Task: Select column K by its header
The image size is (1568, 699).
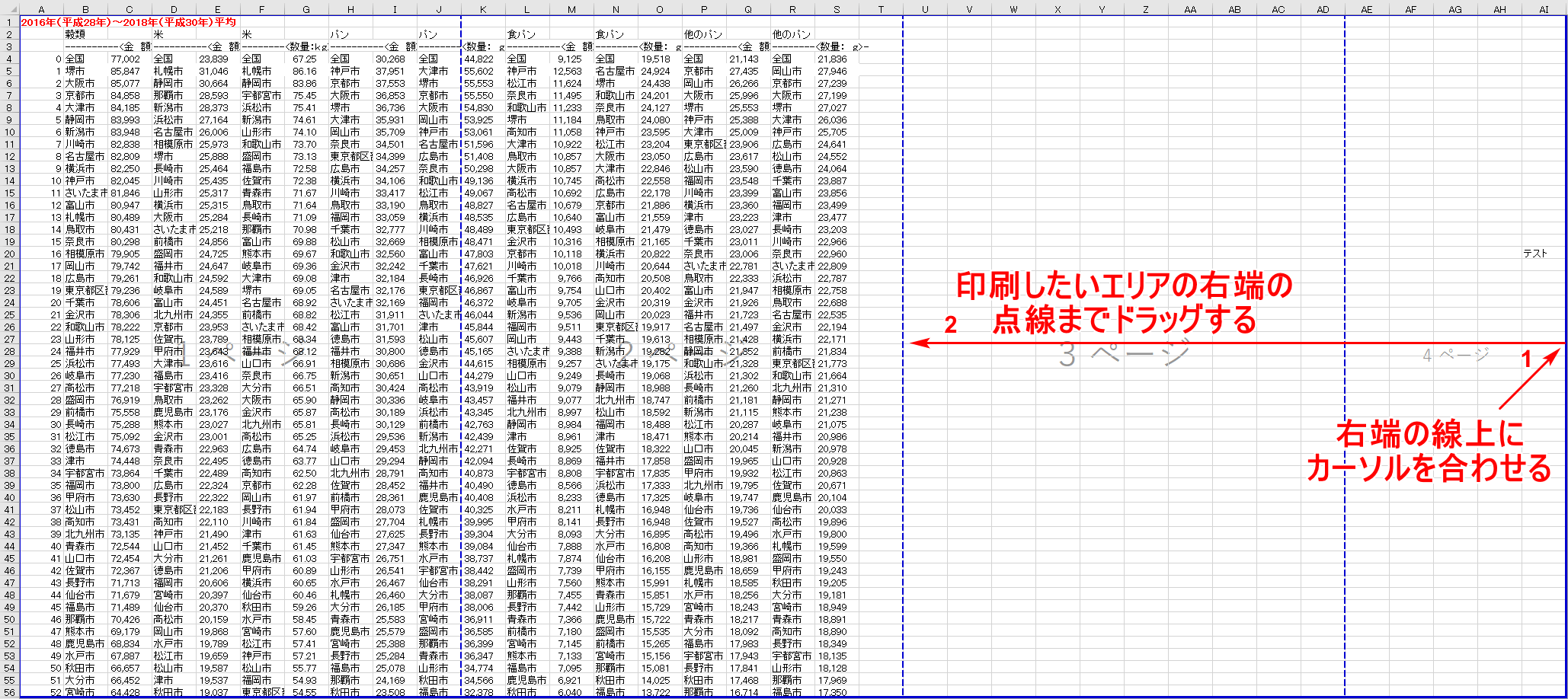Action: pyautogui.click(x=483, y=10)
